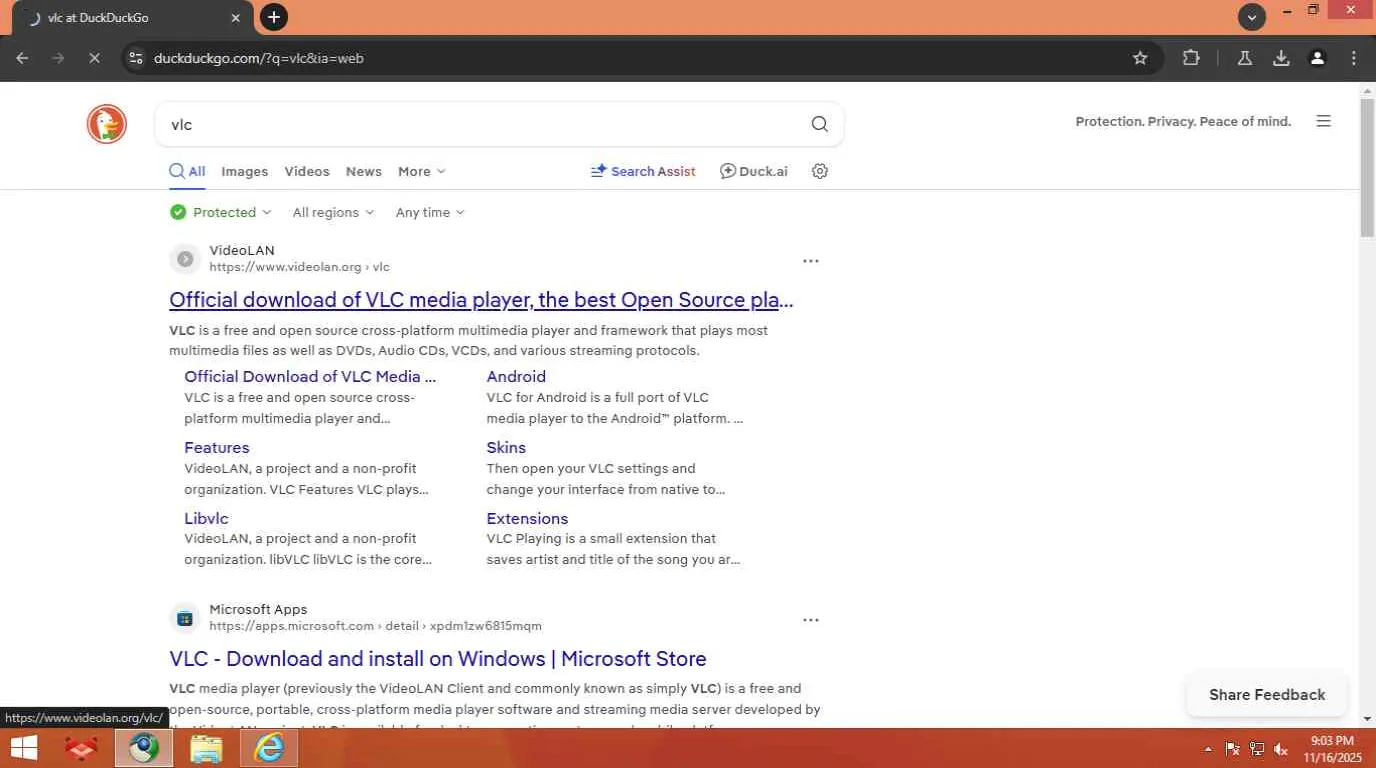Click the Internet Explorer taskbar icon
This screenshot has height=768, width=1376.
269,748
